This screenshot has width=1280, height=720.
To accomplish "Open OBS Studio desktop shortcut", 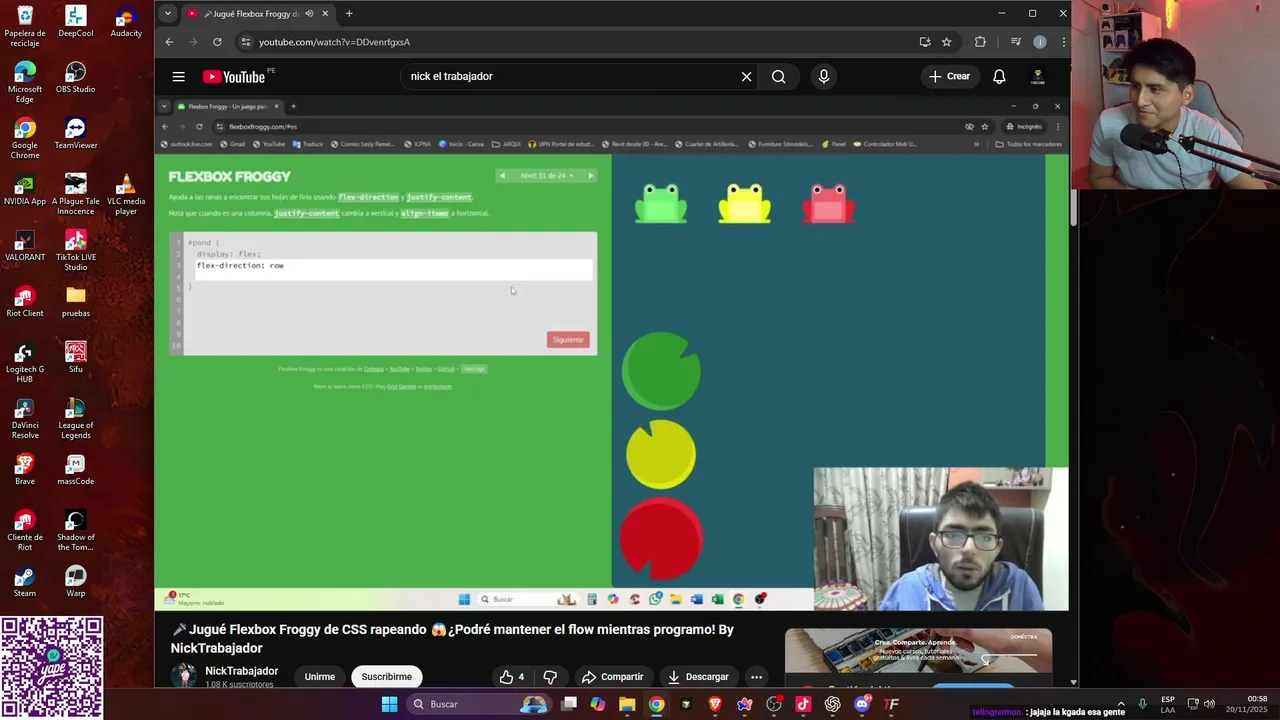I will coord(76,78).
